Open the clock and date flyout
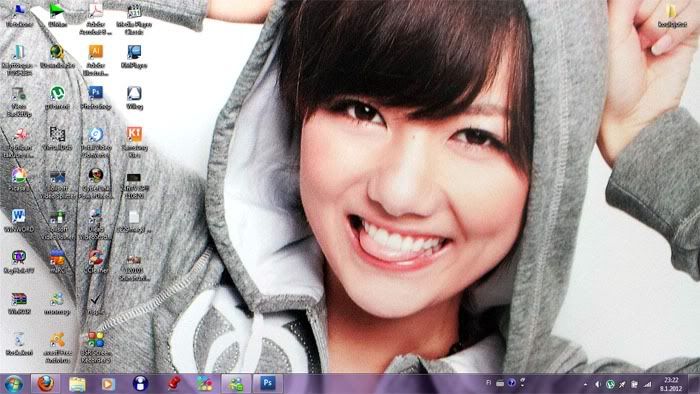The width and height of the screenshot is (700, 394). pos(671,384)
